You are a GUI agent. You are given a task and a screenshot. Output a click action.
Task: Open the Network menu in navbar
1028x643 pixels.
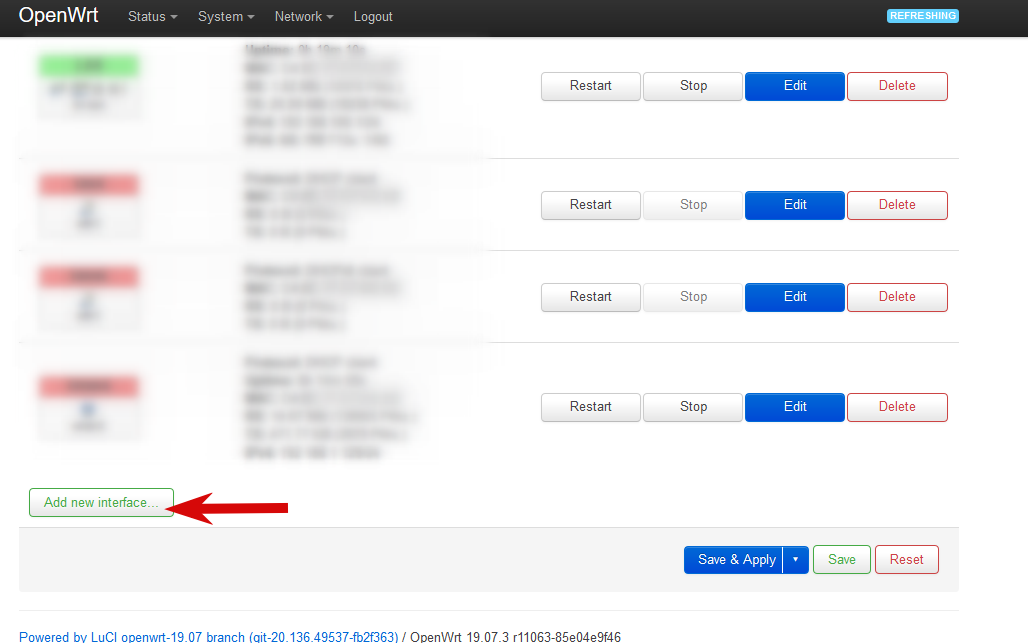click(303, 17)
